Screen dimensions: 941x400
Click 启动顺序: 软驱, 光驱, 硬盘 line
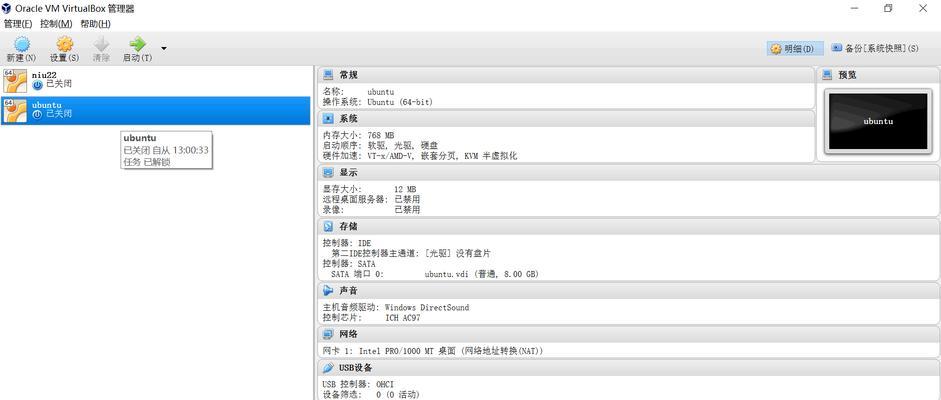[x=380, y=146]
